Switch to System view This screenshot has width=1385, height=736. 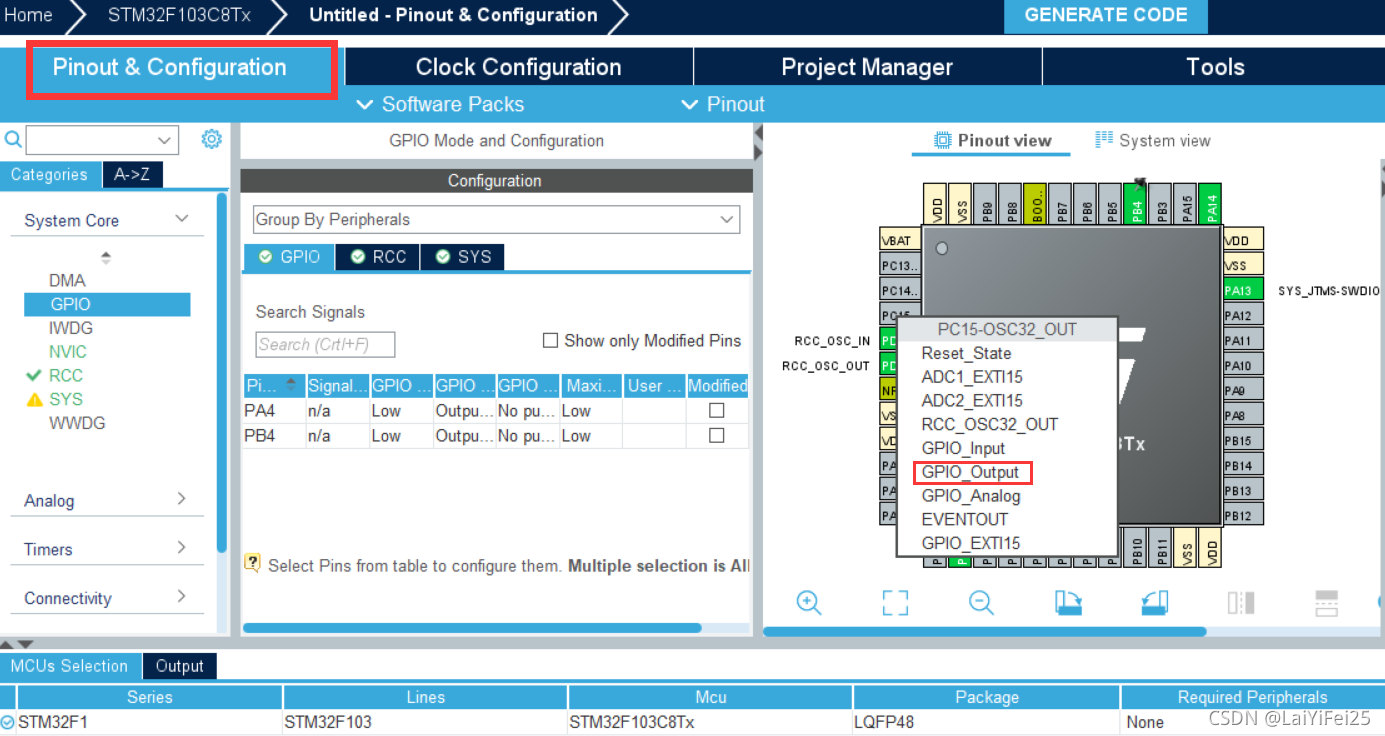tap(1152, 140)
